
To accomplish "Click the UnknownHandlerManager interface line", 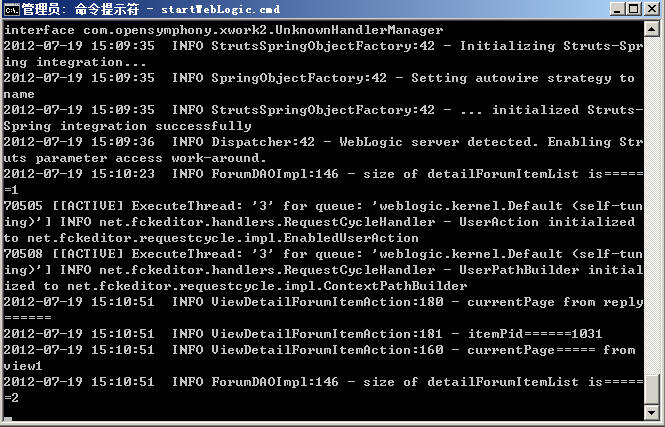I will pyautogui.click(x=224, y=30).
